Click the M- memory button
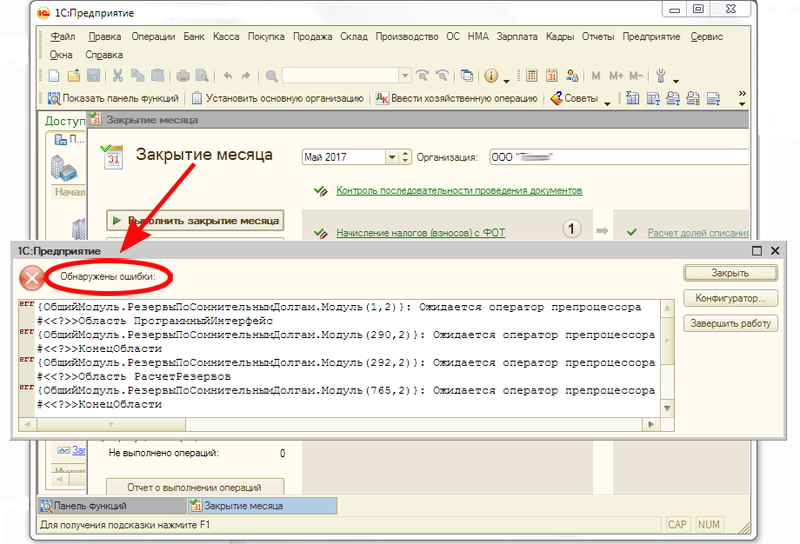The width and height of the screenshot is (800, 544). coord(636,76)
